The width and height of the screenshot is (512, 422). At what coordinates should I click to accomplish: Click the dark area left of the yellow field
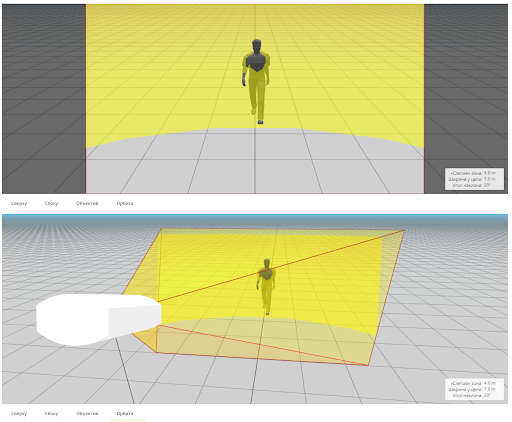pos(44,99)
